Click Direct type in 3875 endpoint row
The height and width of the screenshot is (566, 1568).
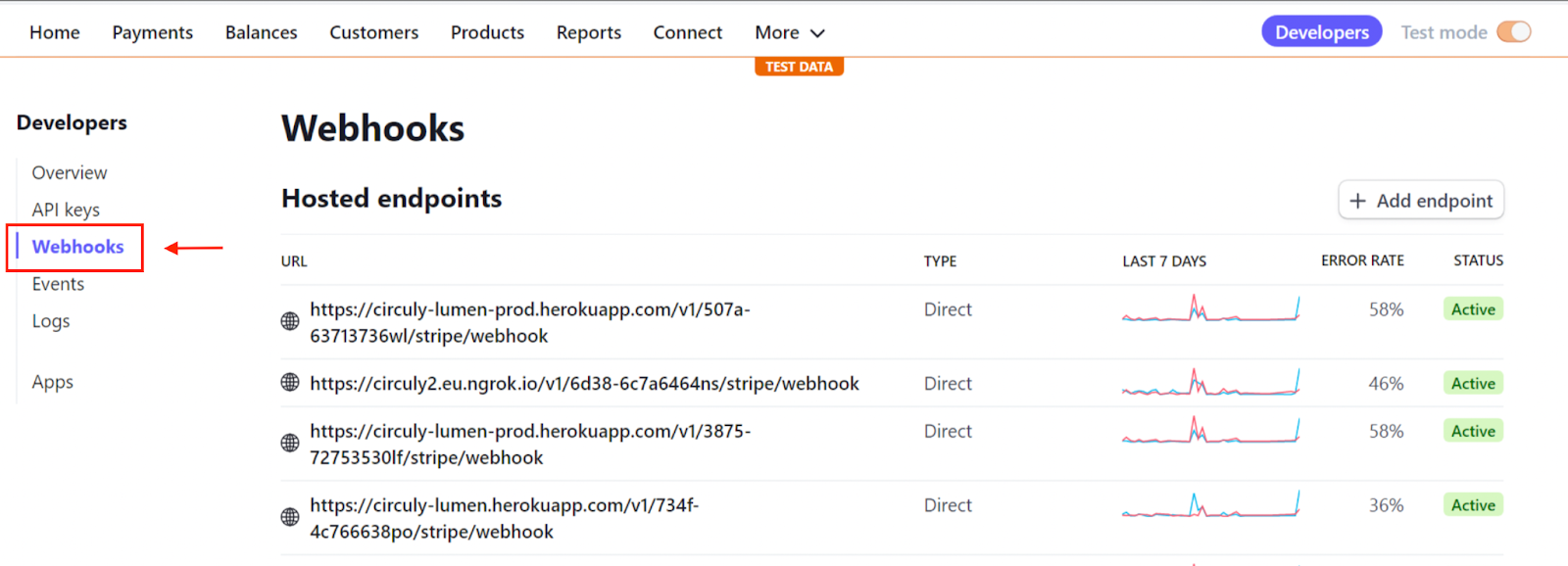pyautogui.click(x=948, y=431)
